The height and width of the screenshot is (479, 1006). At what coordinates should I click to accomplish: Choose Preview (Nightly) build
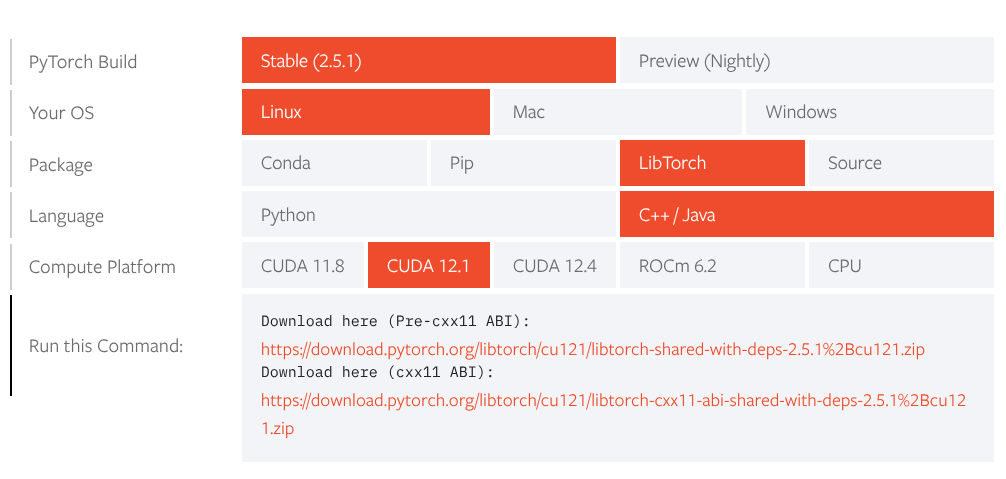807,60
